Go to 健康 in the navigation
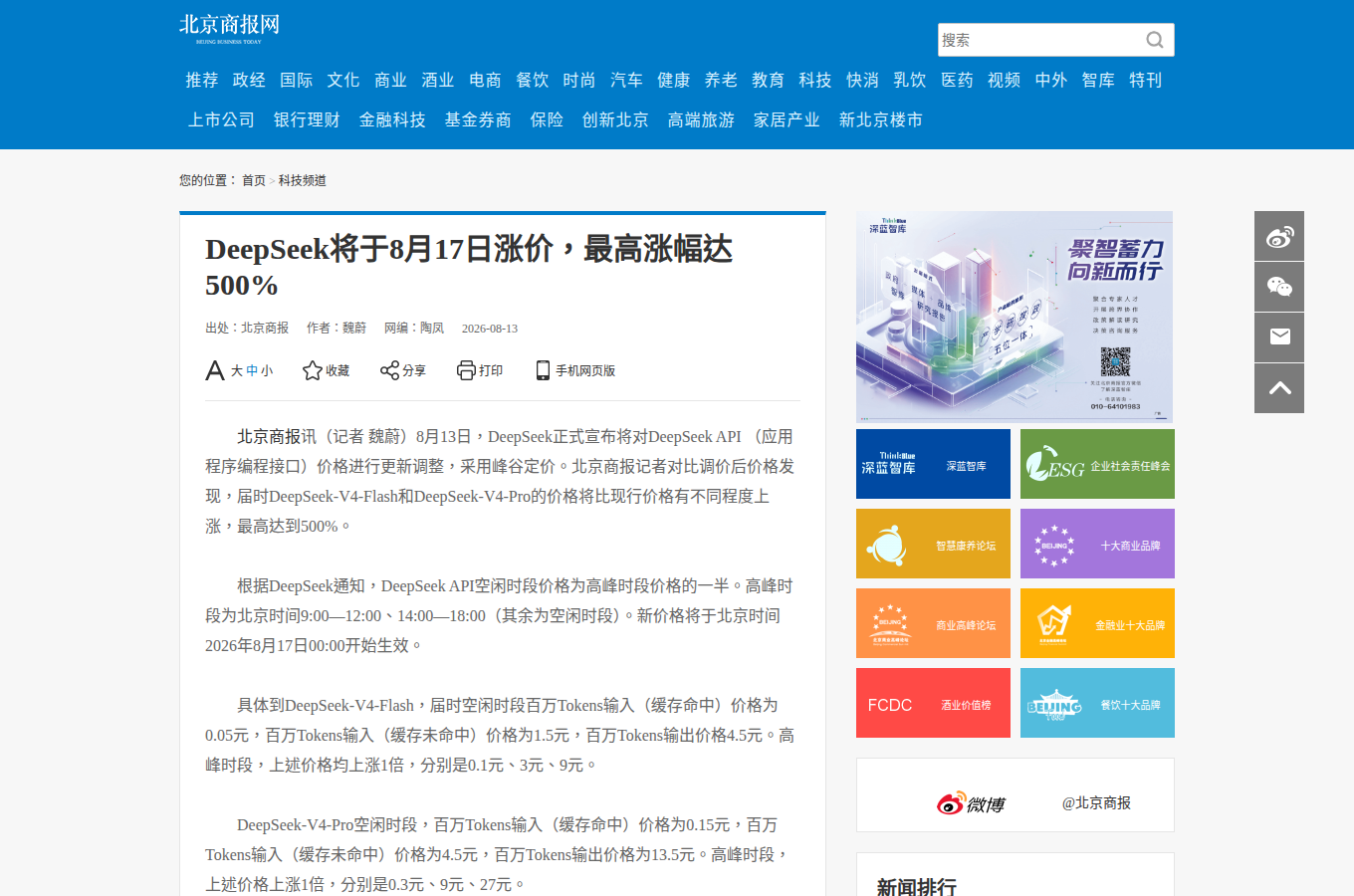 tap(674, 80)
